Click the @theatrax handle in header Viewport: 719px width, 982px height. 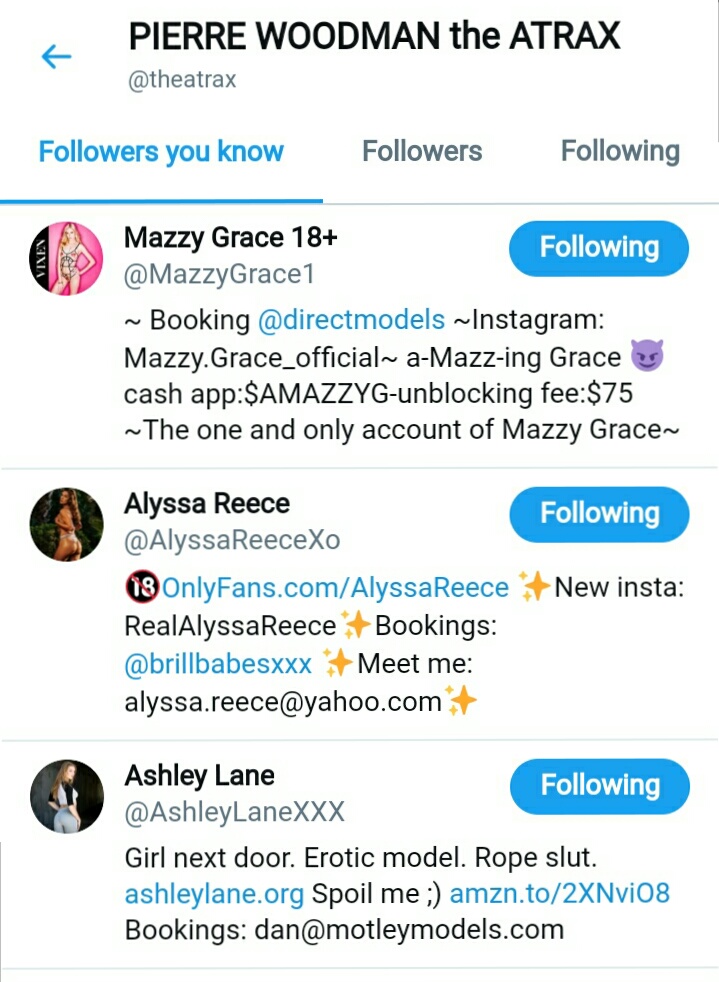tap(182, 80)
